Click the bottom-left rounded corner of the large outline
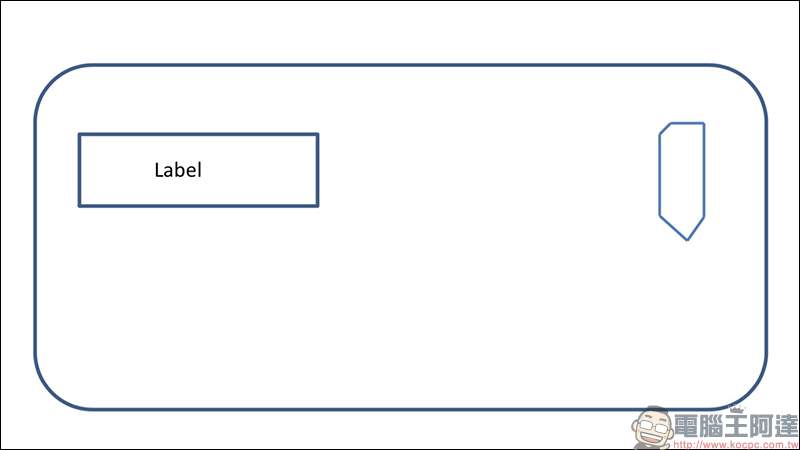 point(52,393)
